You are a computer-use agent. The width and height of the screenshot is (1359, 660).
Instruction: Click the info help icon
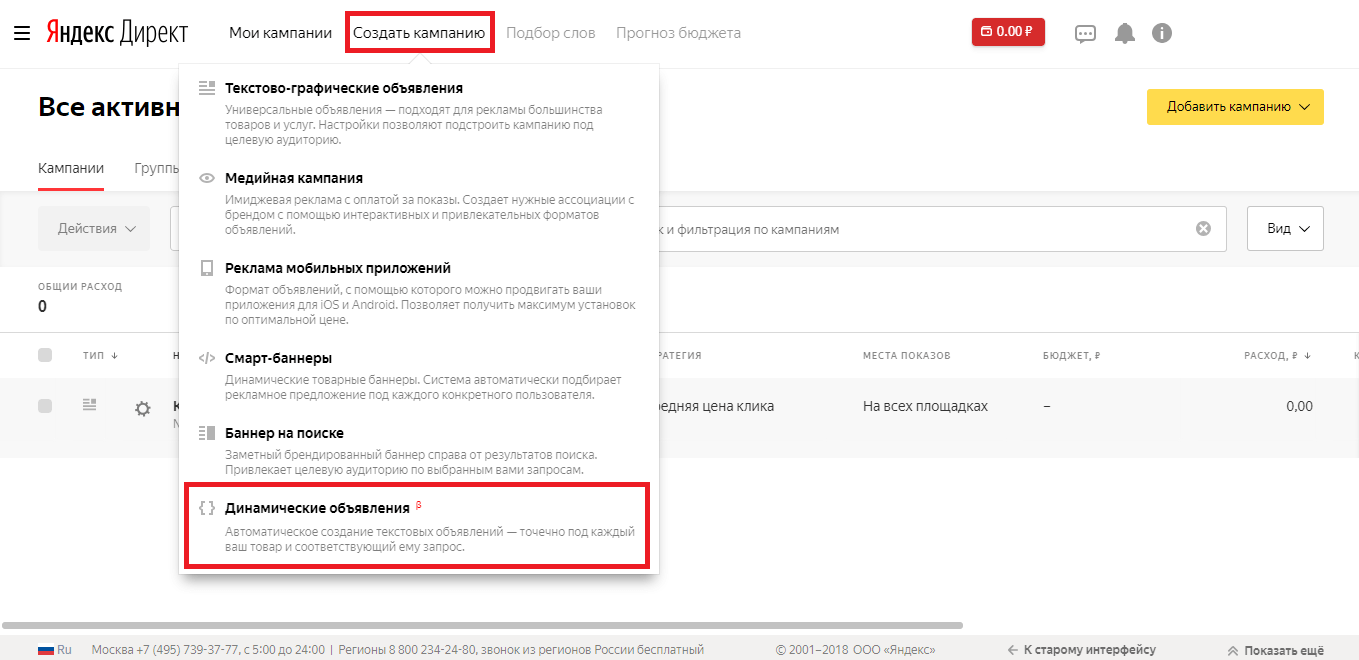pyautogui.click(x=1161, y=33)
